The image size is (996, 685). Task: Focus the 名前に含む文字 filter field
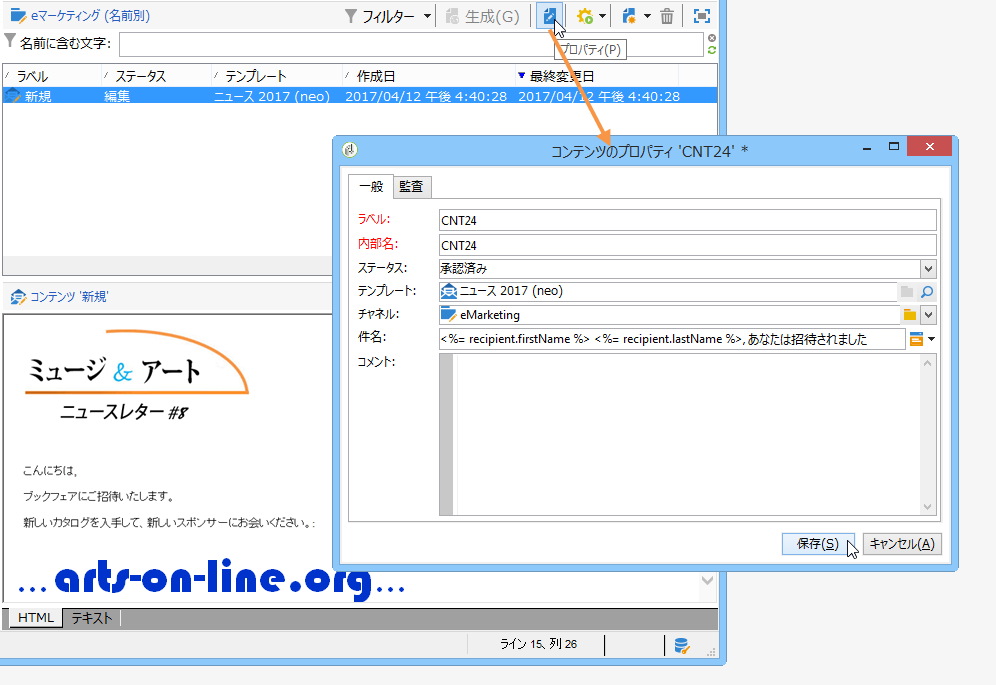click(411, 44)
